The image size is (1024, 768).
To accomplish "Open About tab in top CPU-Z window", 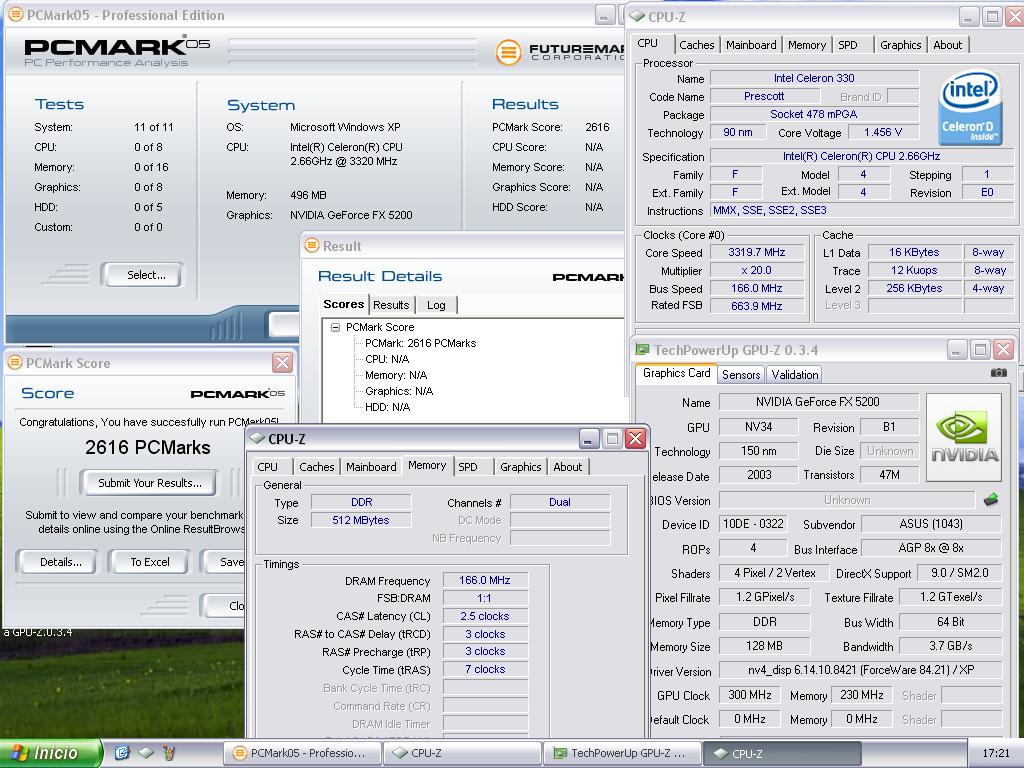I will (947, 45).
